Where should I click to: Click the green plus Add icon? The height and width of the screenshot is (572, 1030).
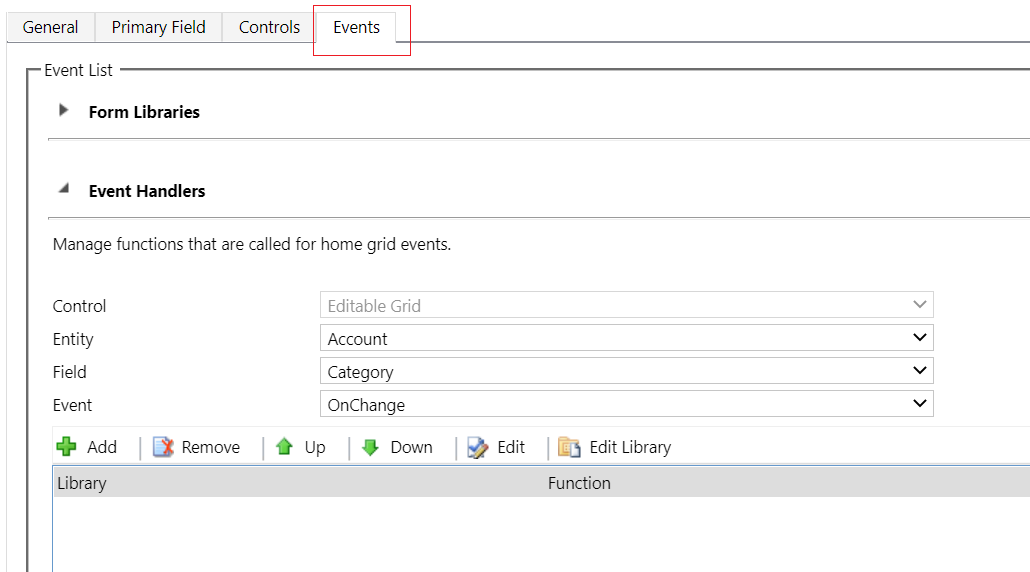point(67,447)
